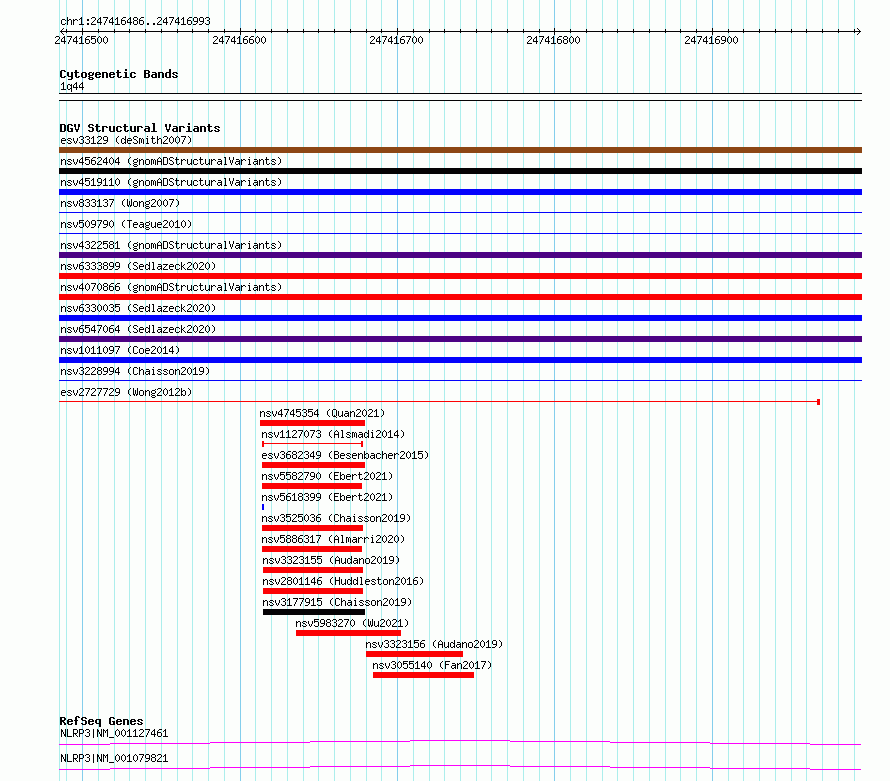Open the nsv1011097 (Coe2014) label

click(120, 350)
